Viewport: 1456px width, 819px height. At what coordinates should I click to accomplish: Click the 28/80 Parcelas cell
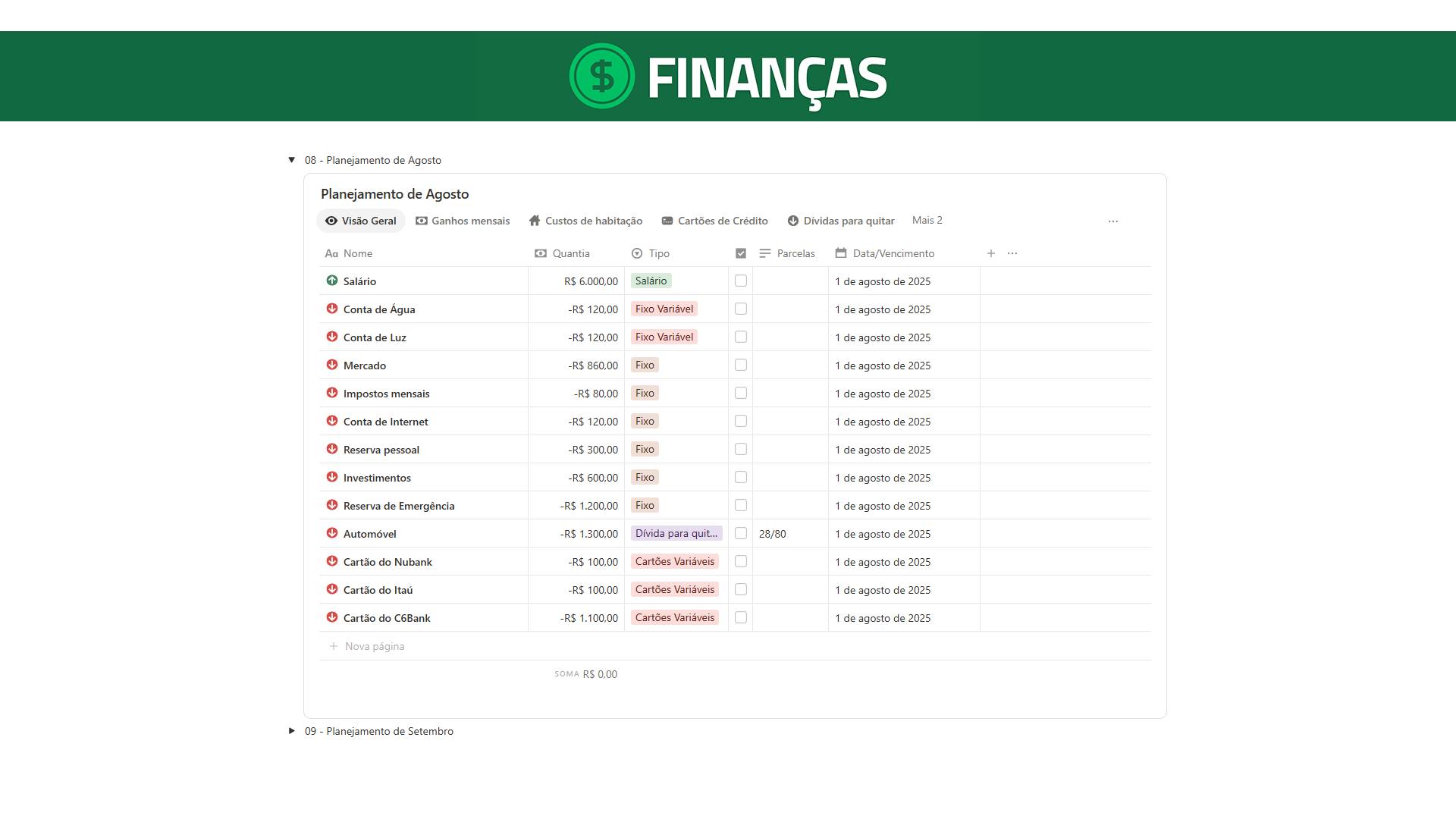[790, 534]
